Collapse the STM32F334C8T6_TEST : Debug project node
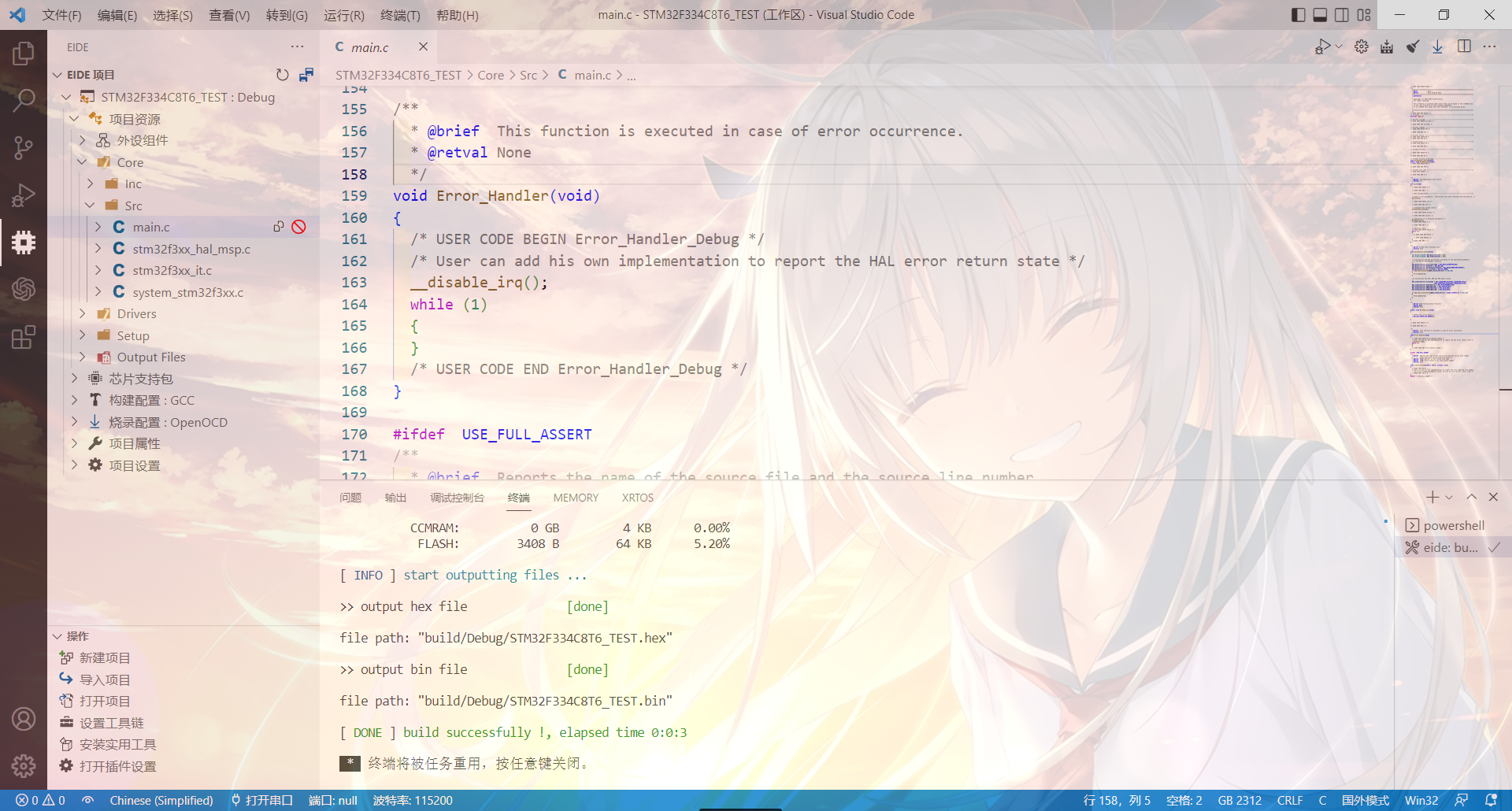This screenshot has width=1512, height=811. [x=66, y=97]
